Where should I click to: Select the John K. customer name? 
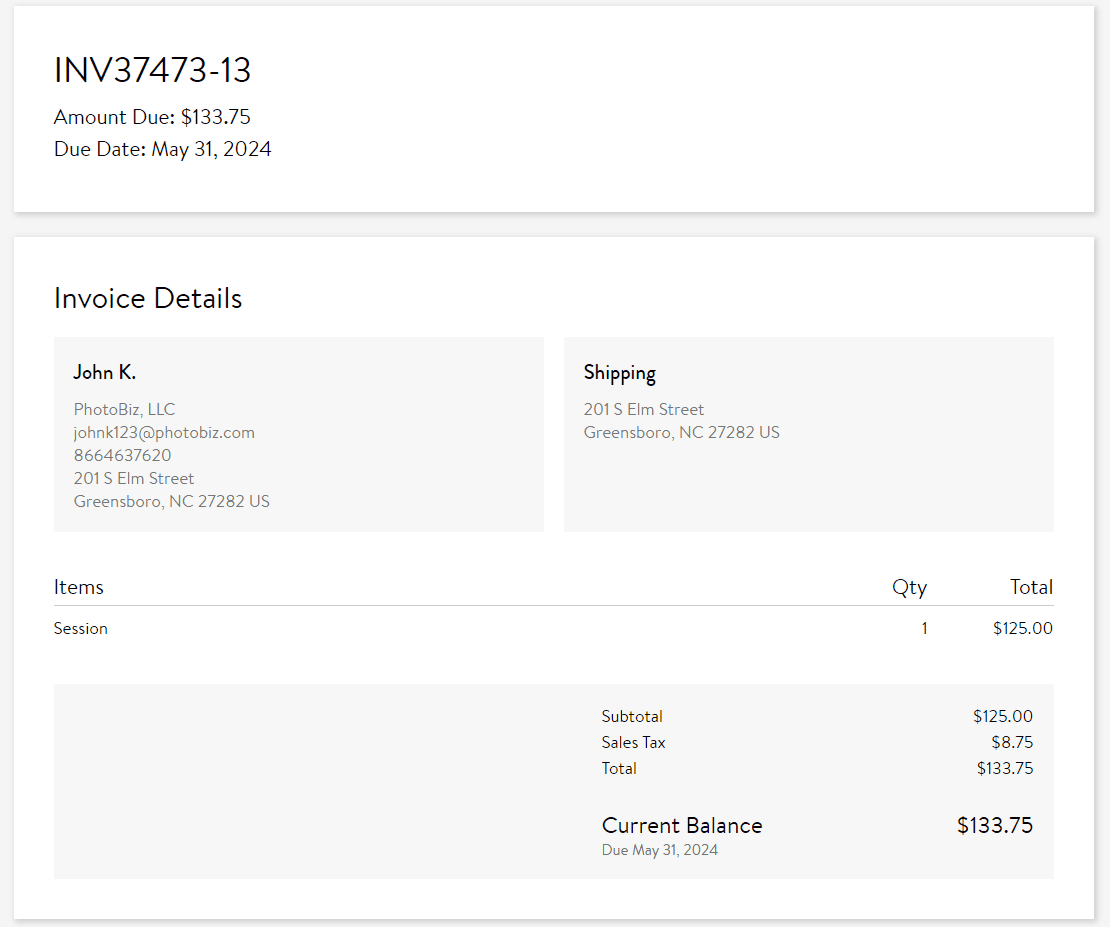pyautogui.click(x=104, y=372)
